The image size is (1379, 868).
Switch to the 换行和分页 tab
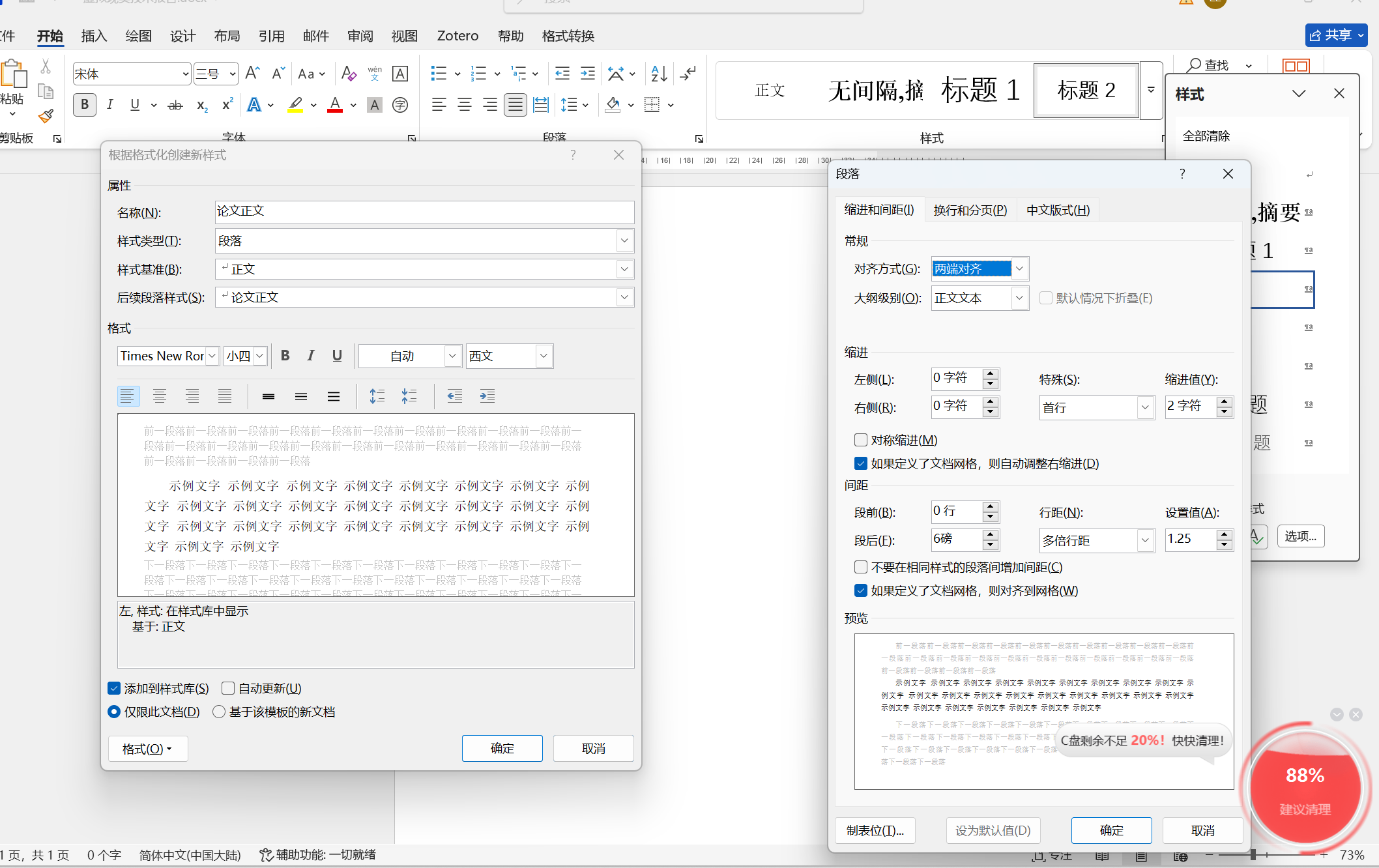coord(970,210)
